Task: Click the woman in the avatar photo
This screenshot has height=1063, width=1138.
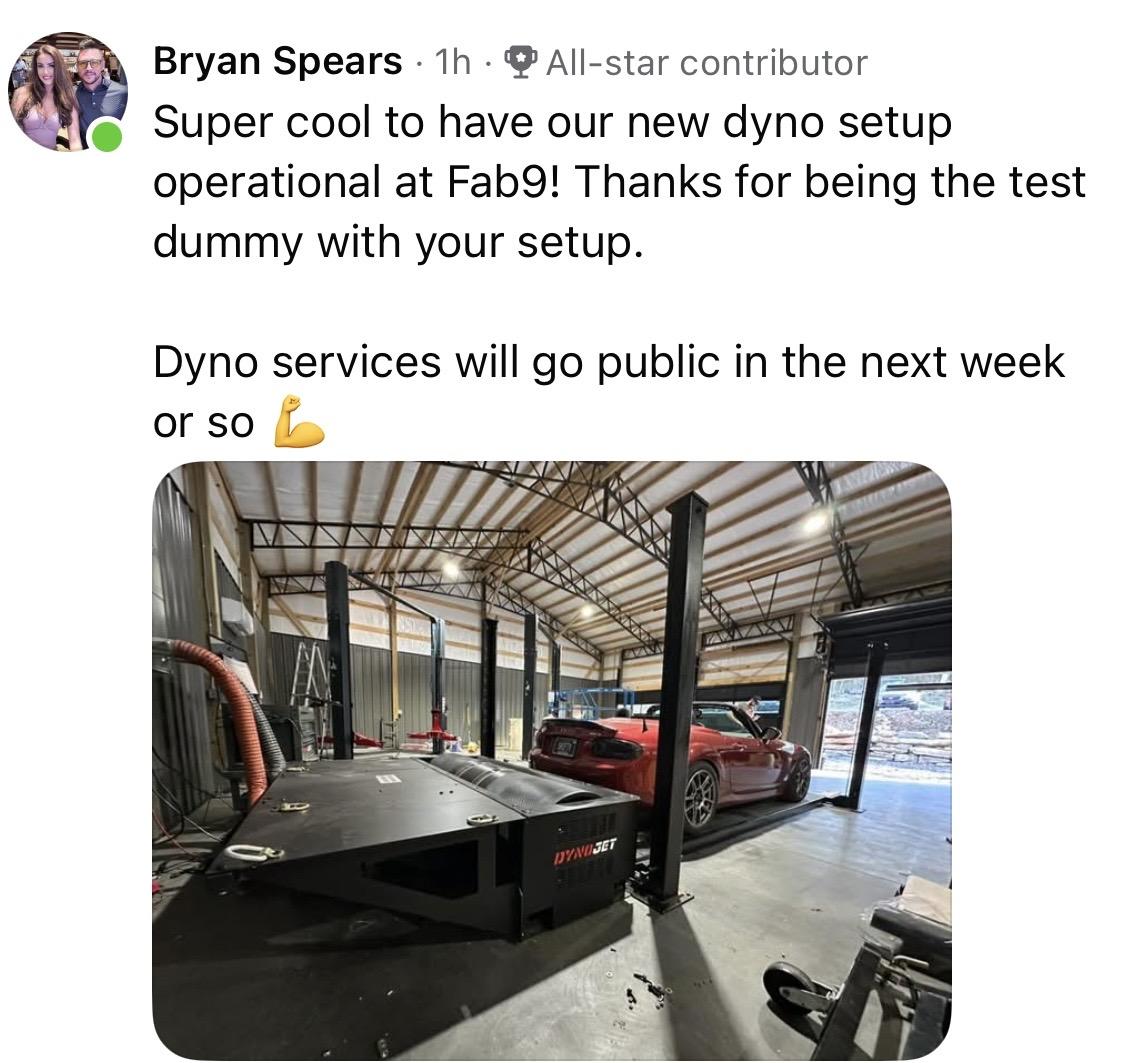Action: (x=47, y=98)
